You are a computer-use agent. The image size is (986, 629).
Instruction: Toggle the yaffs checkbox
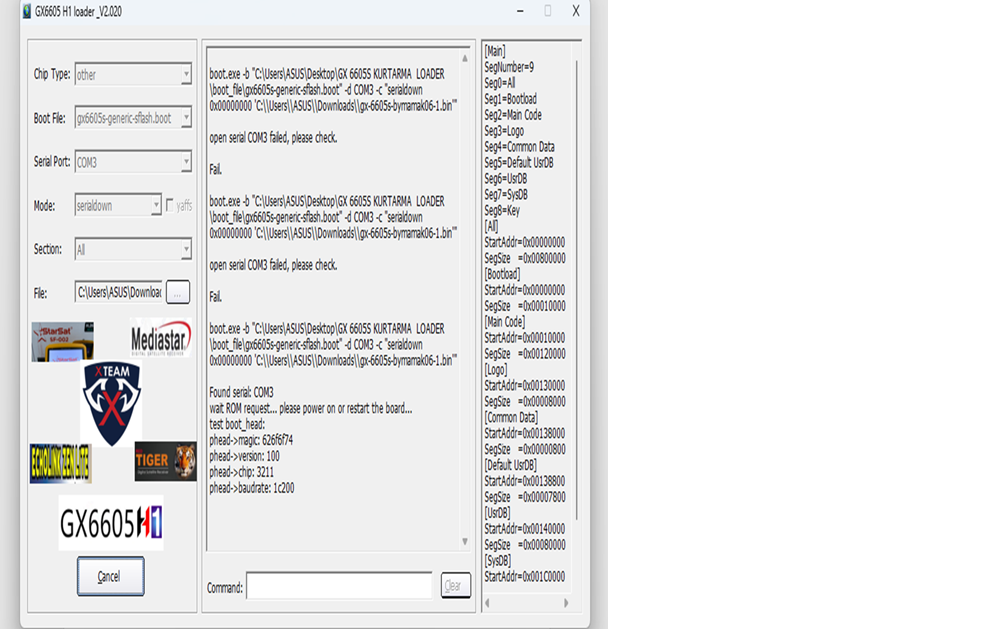[170, 205]
